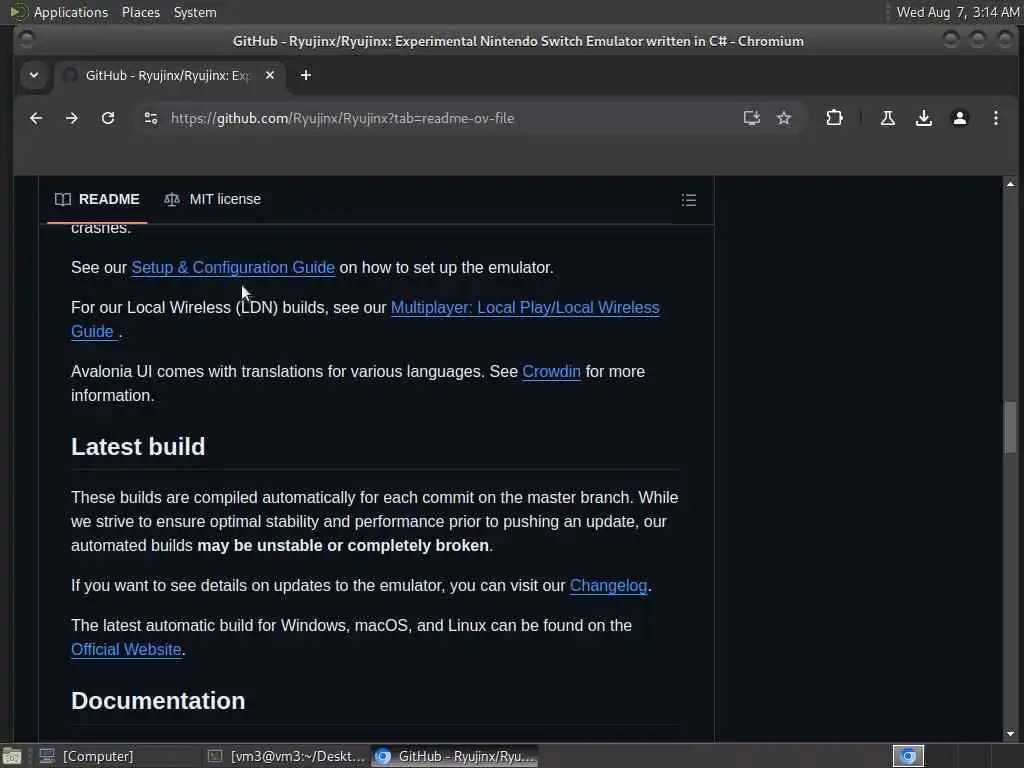Switch to the README tab
This screenshot has height=768, width=1024.
pyautogui.click(x=97, y=199)
